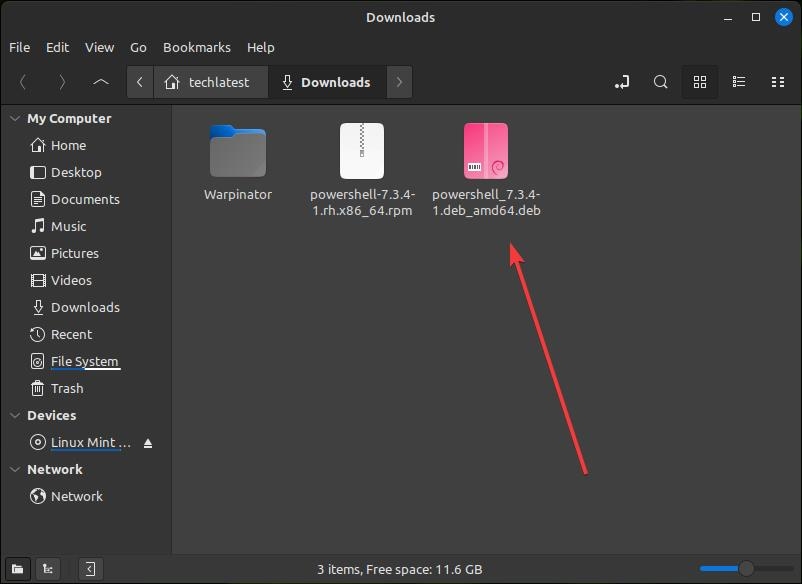
Task: Select the Warpinator folder
Action: (x=238, y=151)
